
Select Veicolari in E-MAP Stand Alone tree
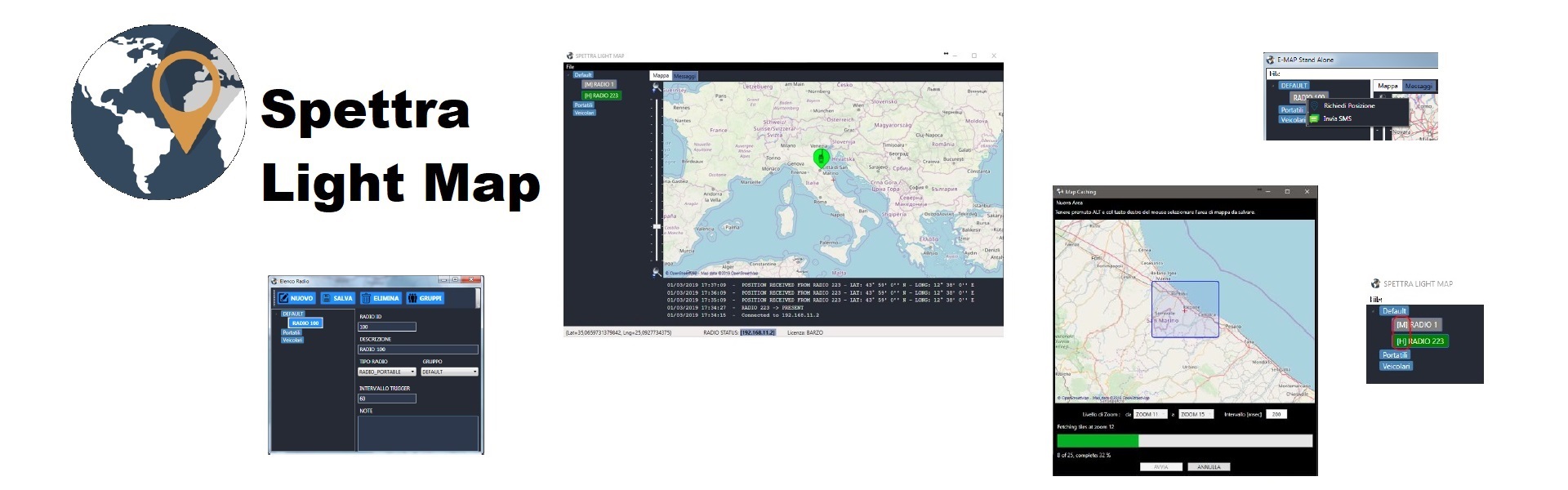(1292, 119)
